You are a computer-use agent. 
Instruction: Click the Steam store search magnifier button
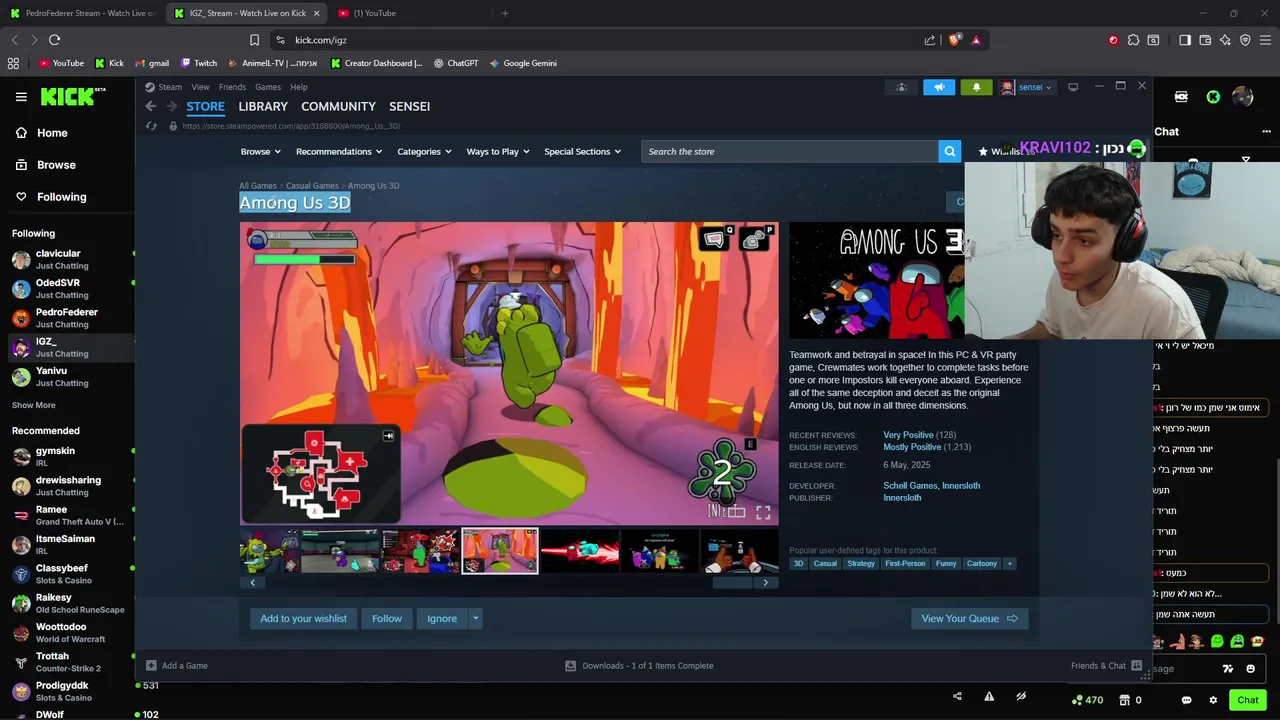[x=949, y=151]
